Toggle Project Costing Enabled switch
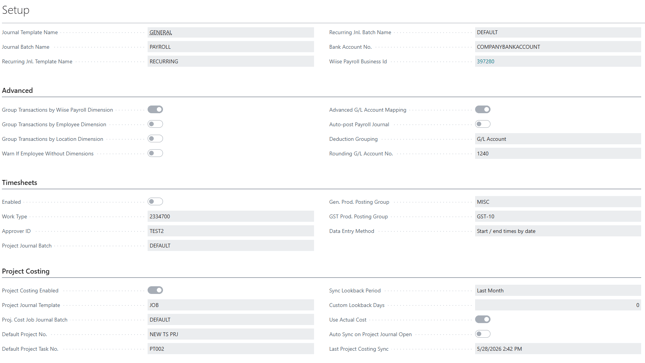This screenshot has width=645, height=363. (x=155, y=290)
